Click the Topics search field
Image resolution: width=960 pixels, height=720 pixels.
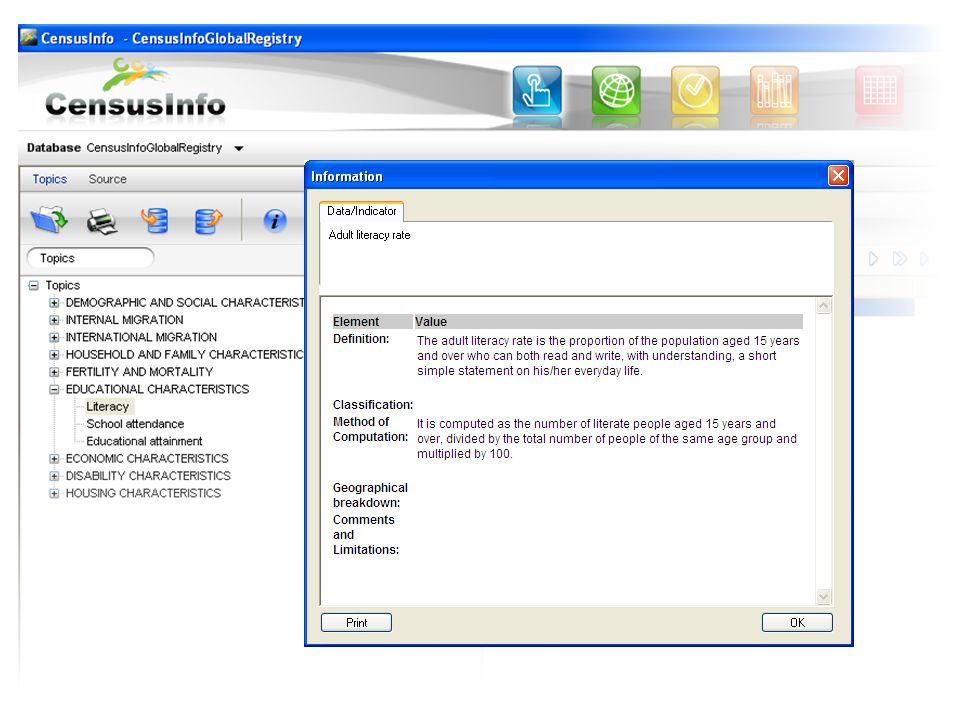(90, 258)
